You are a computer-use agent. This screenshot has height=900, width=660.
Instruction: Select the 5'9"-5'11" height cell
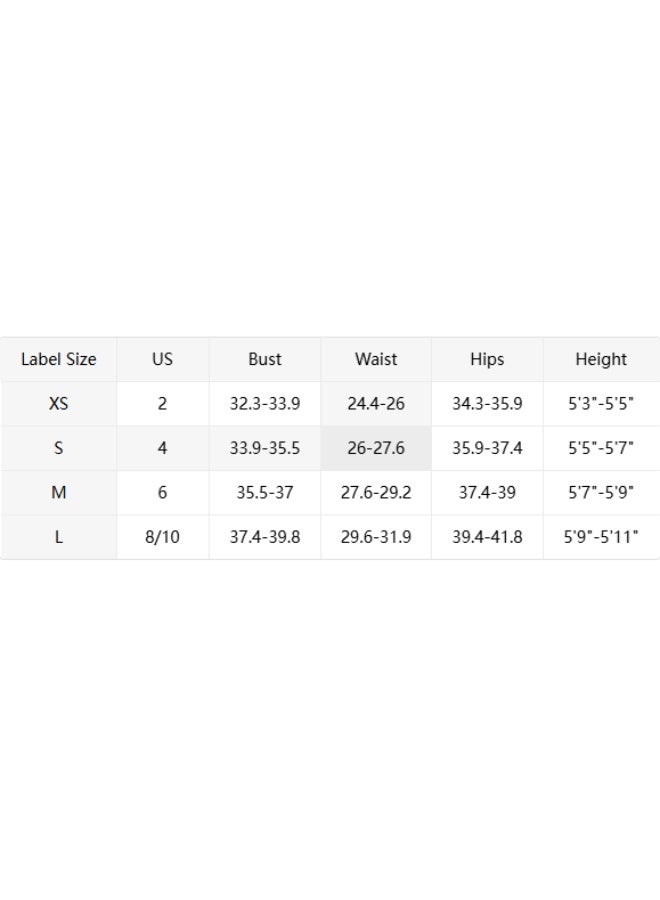click(601, 537)
